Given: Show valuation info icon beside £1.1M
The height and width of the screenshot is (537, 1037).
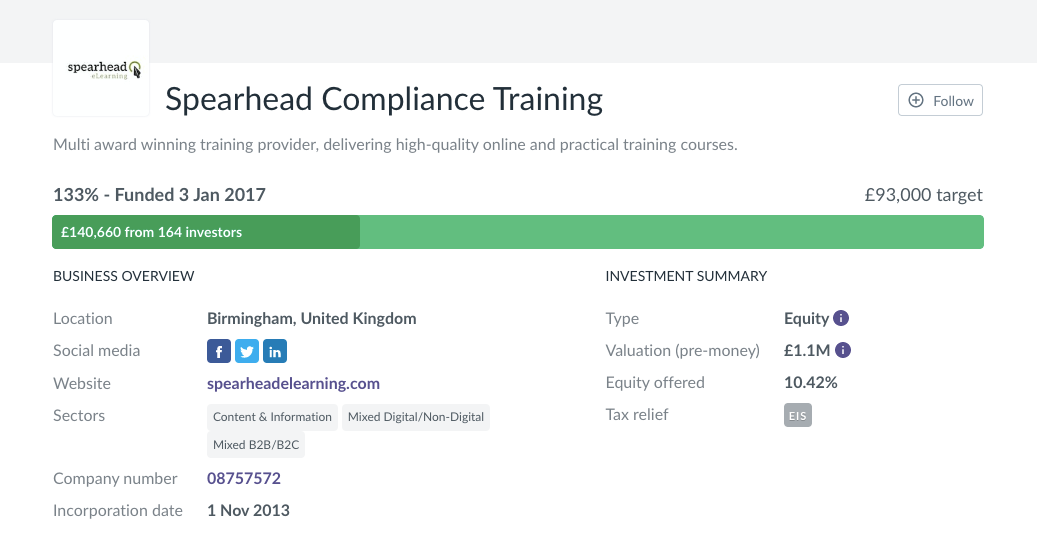Looking at the screenshot, I should coord(843,351).
